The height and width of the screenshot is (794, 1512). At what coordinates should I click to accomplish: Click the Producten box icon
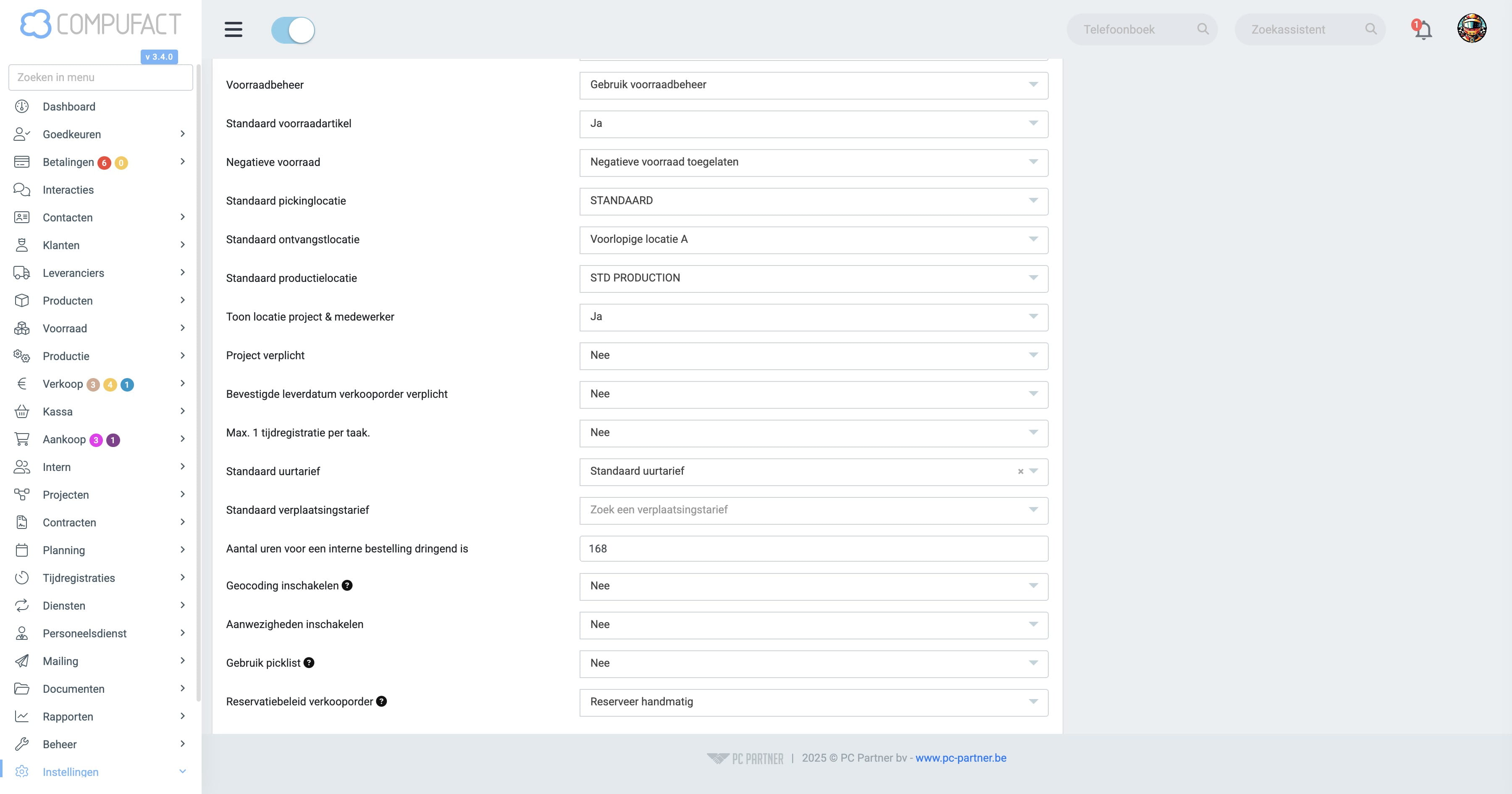22,301
